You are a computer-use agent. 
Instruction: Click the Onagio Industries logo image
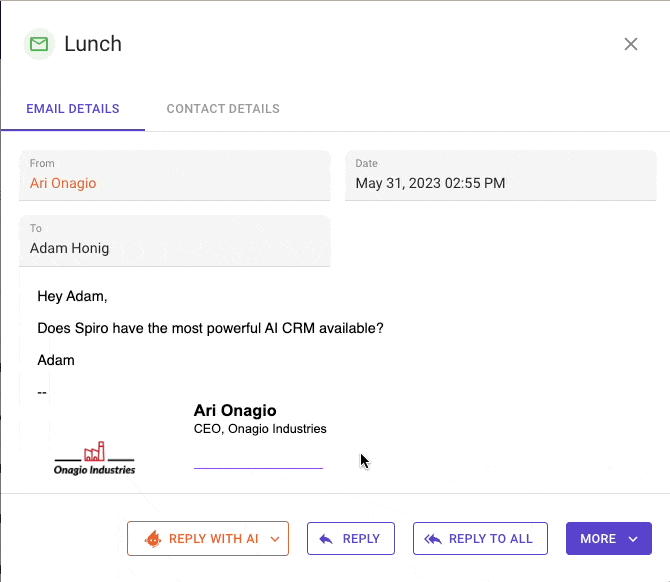[x=94, y=458]
